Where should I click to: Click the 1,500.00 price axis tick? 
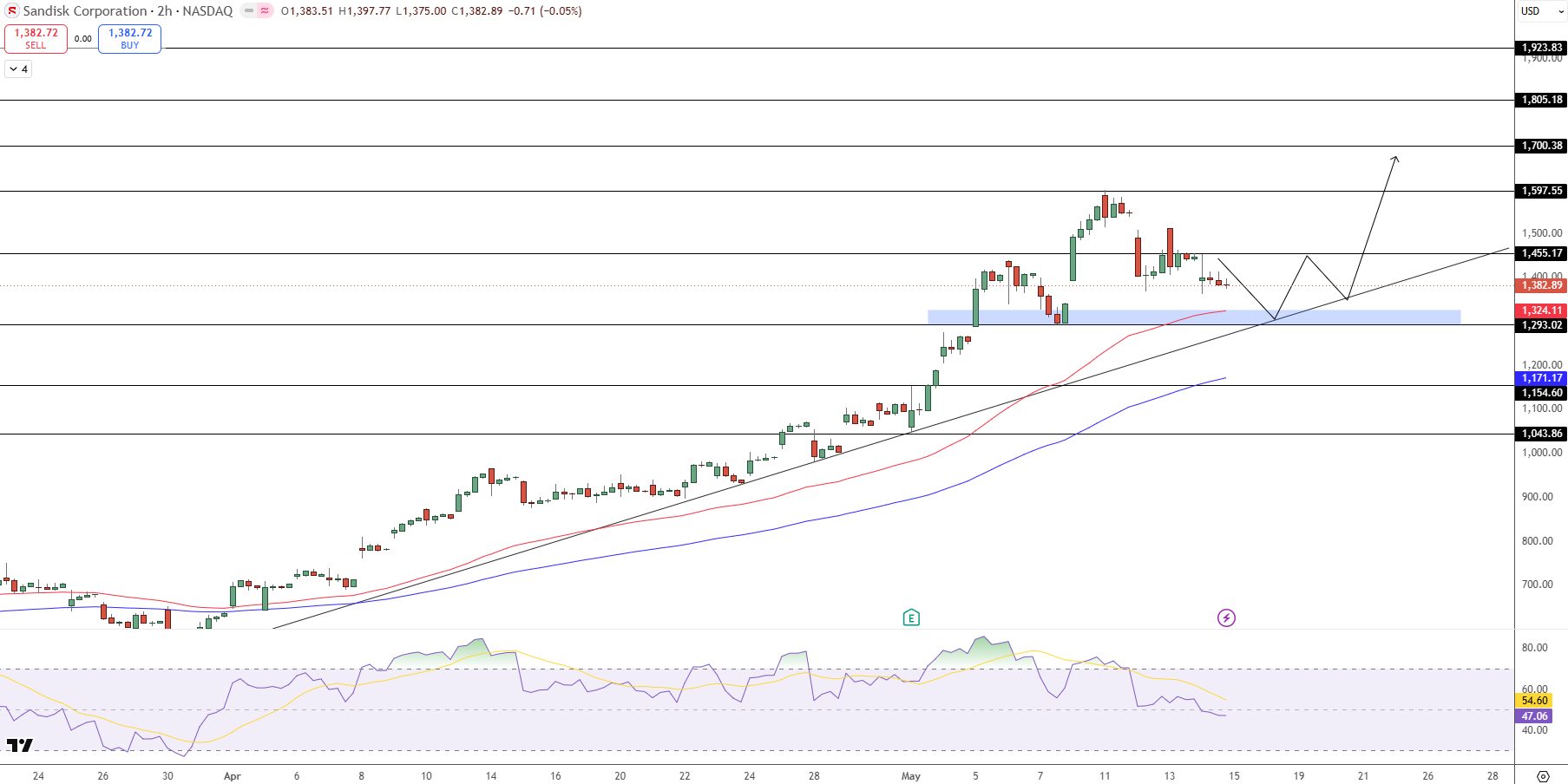click(1542, 233)
